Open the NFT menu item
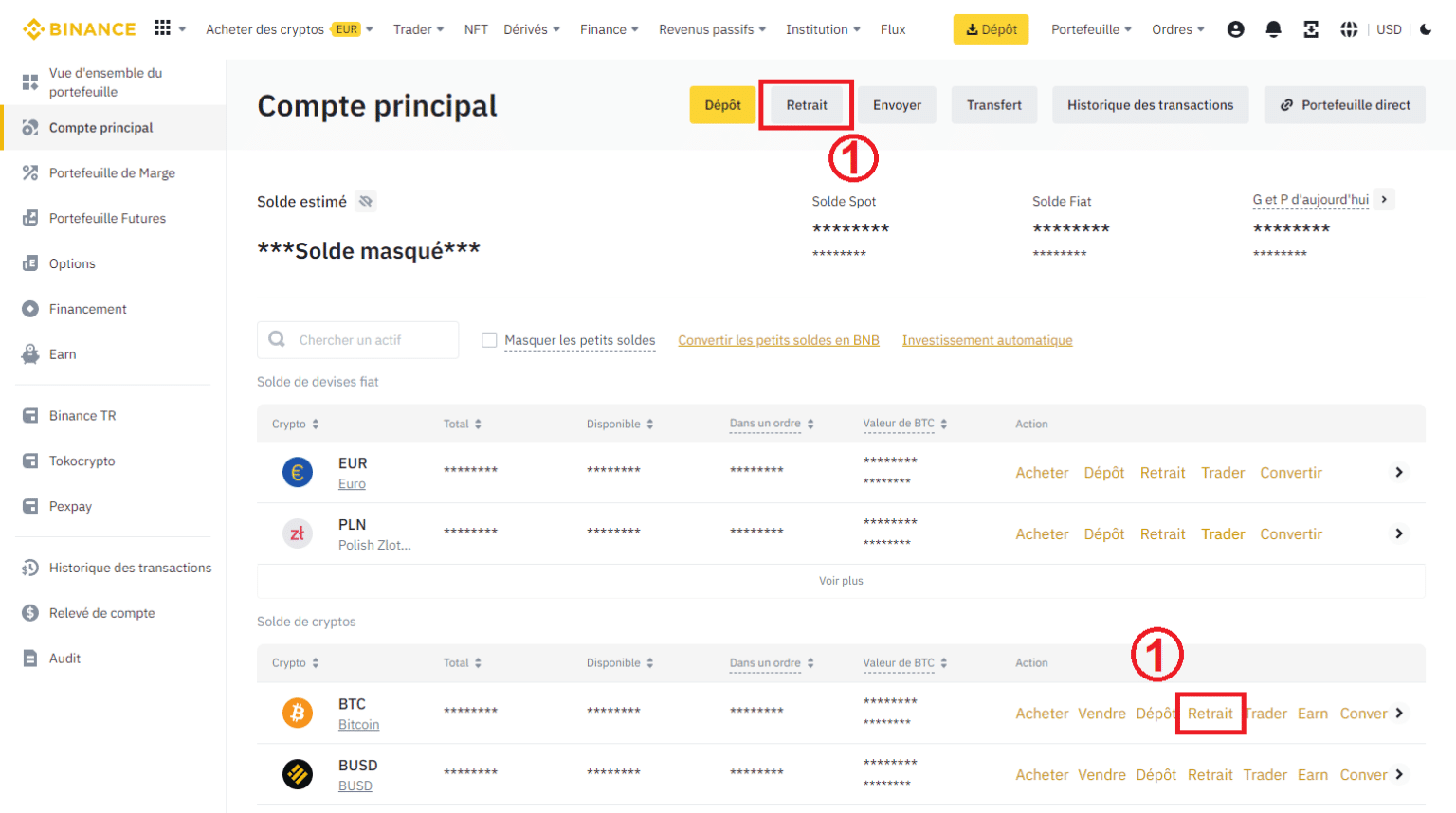Screen dimensions: 1456x813 coord(476,29)
